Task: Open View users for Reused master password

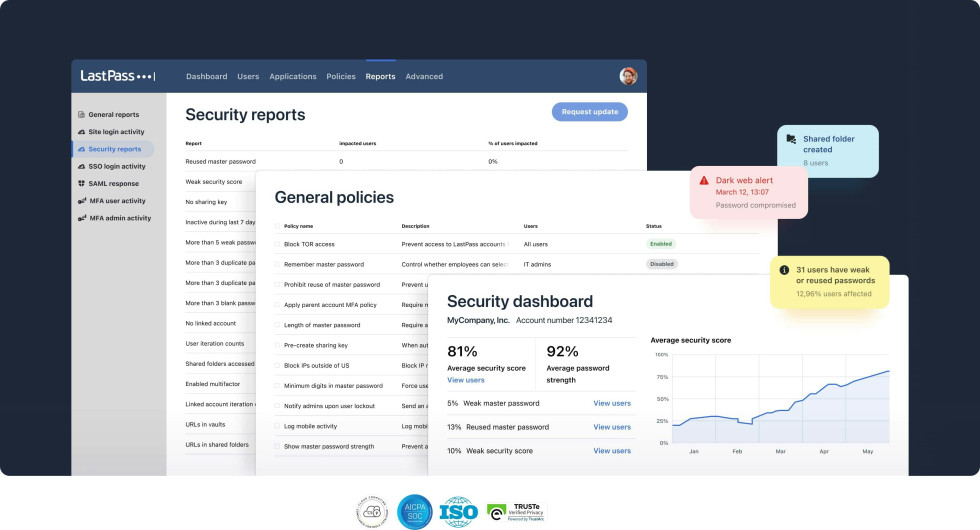Action: 612,427
